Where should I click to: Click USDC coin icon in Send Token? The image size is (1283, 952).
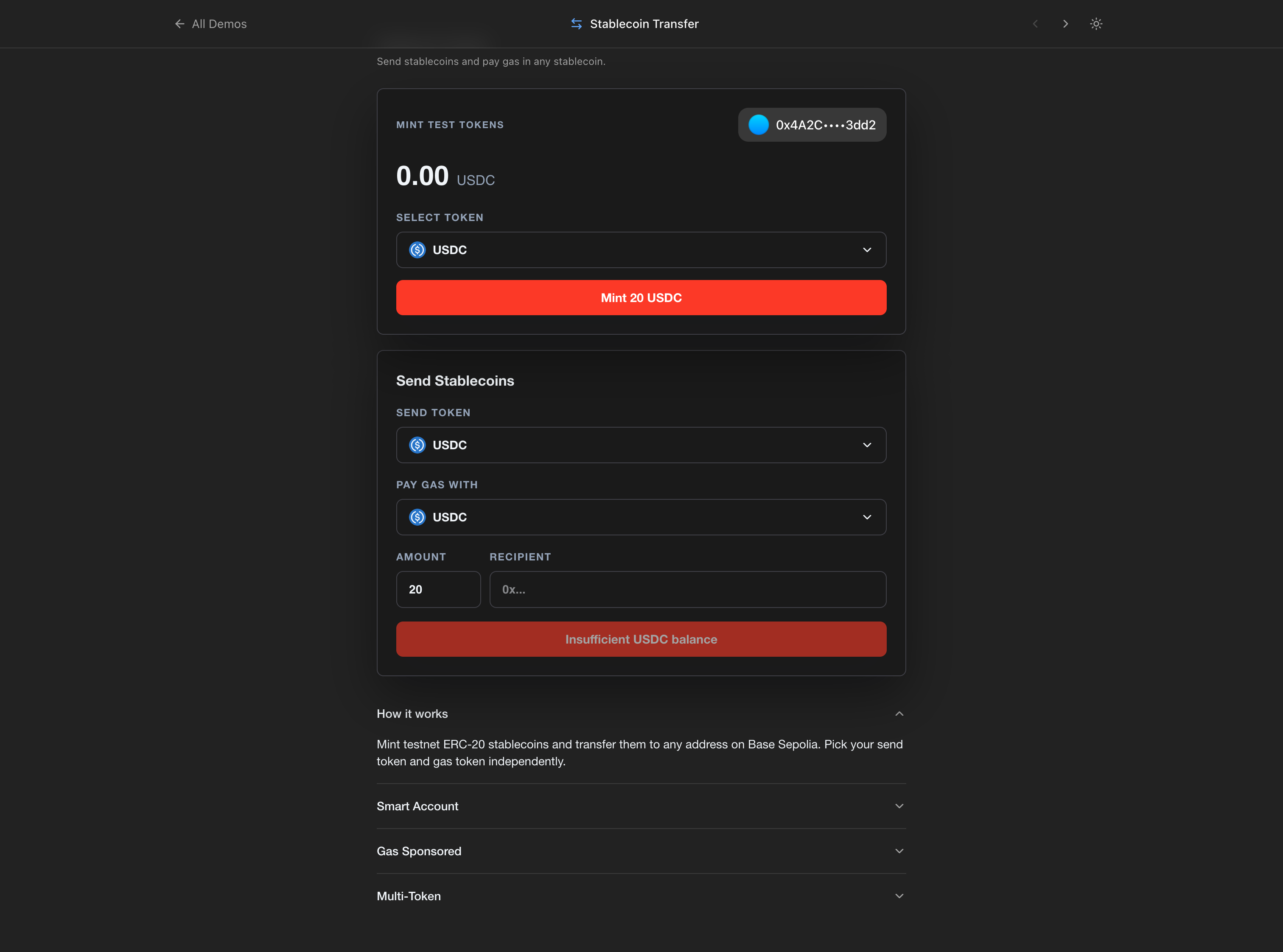417,445
